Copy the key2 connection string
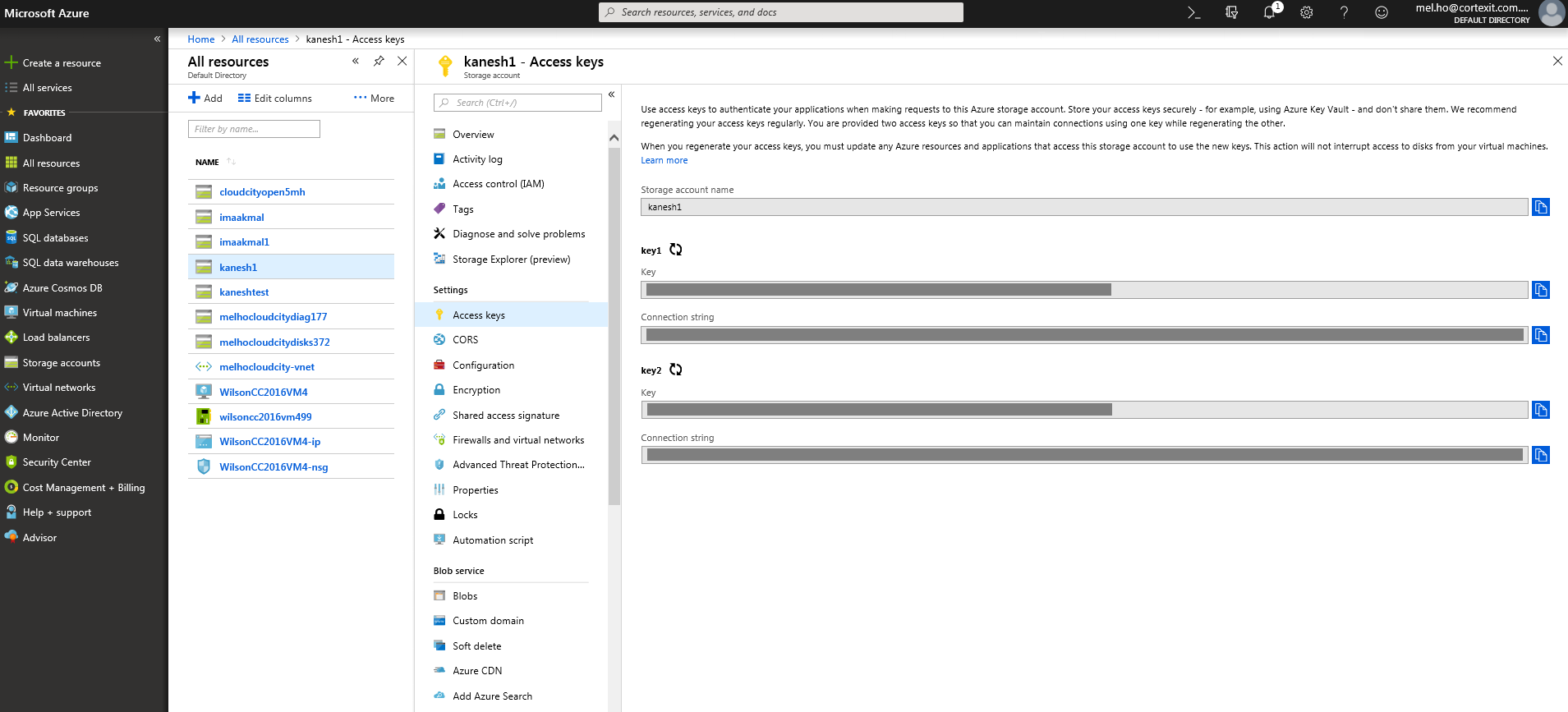This screenshot has height=712, width=1568. pos(1541,455)
